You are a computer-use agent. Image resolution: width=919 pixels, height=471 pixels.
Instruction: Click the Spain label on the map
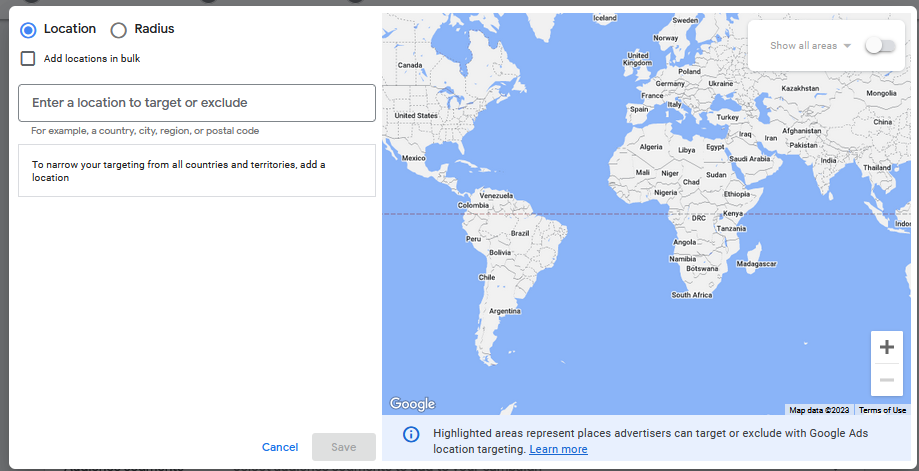point(639,110)
